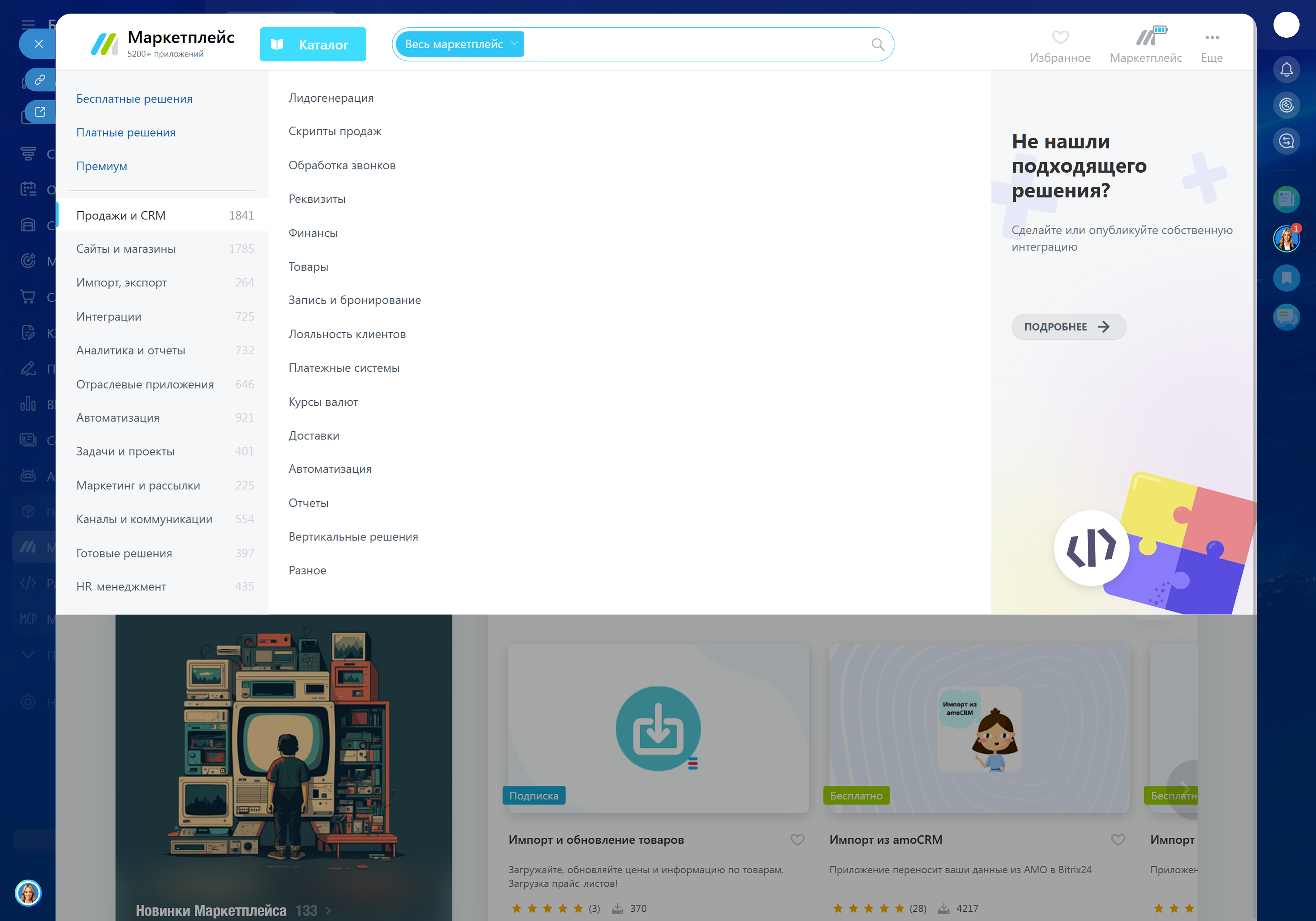The height and width of the screenshot is (921, 1316).
Task: Select 'Сайты и магазины' category
Action: [x=126, y=249]
